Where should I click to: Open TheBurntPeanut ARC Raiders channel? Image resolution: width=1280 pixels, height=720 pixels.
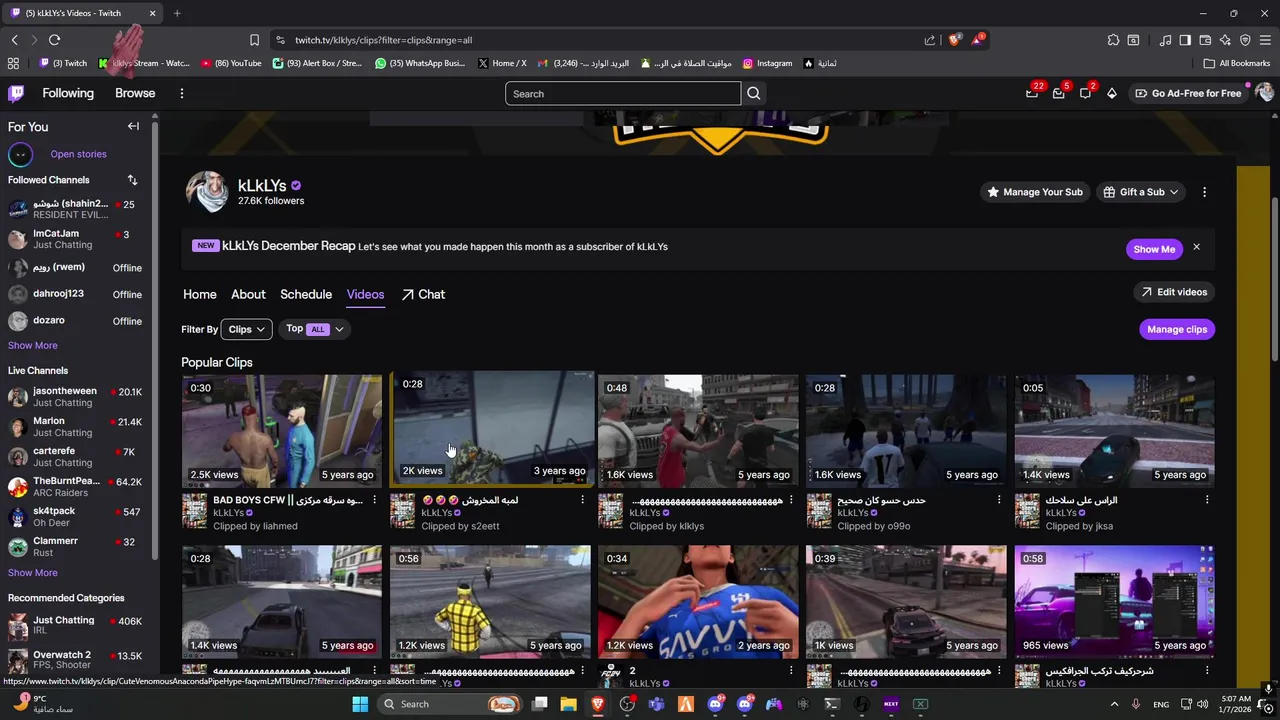pos(76,487)
